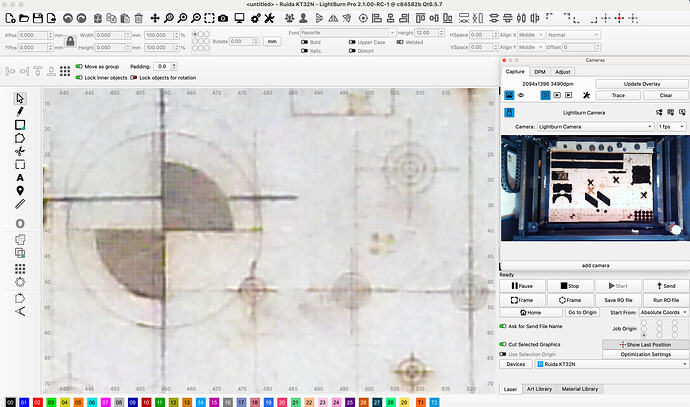Screen dimensions: 690x407
Task: Pick the Polygon drawing tool
Action: pyautogui.click(x=20, y=137)
